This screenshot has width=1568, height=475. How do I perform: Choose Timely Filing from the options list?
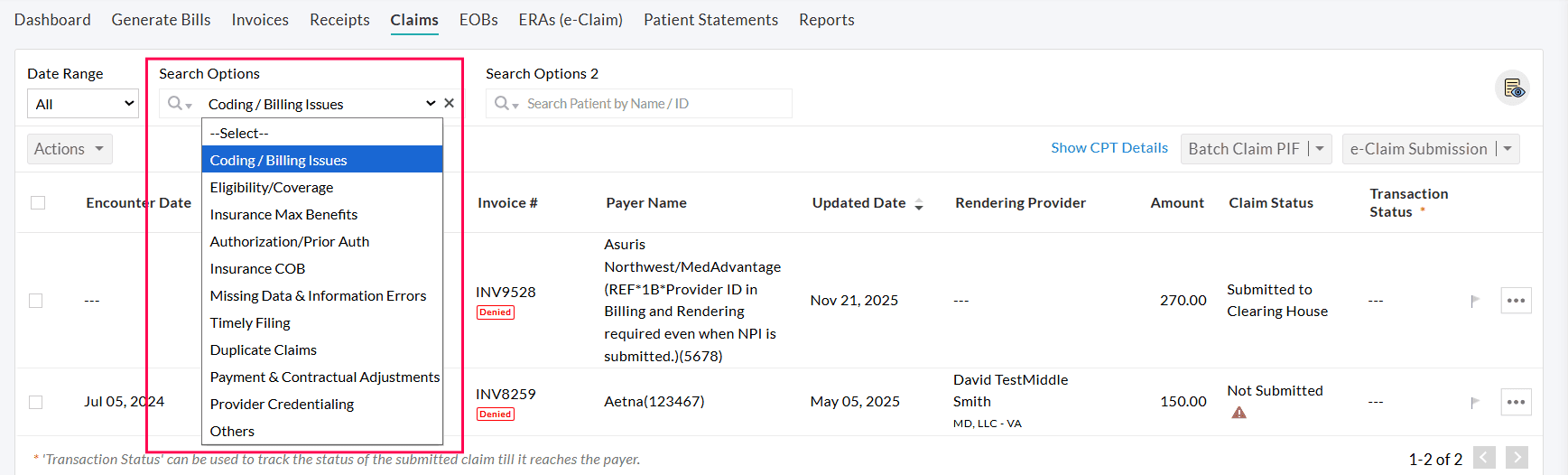250,322
